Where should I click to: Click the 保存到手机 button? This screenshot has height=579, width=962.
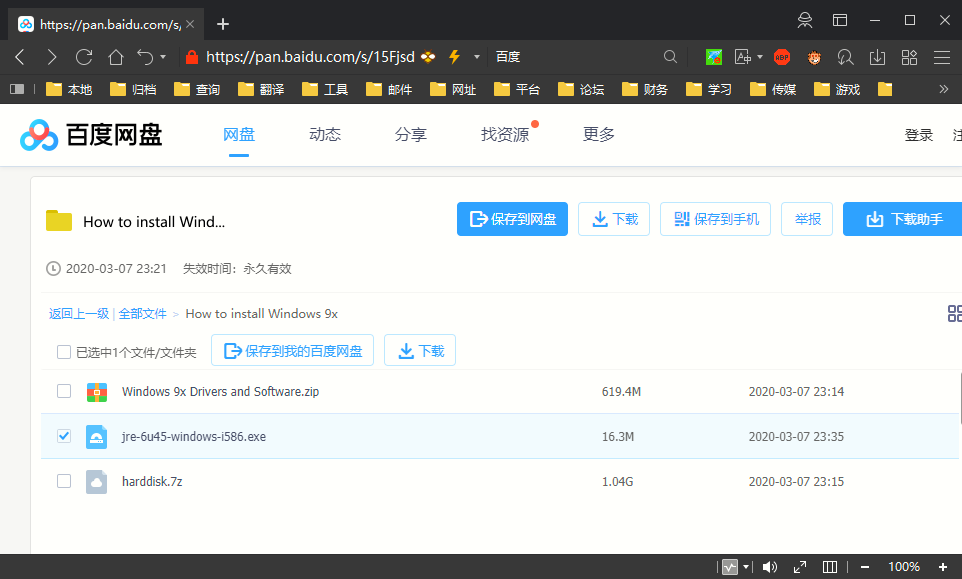tap(715, 219)
